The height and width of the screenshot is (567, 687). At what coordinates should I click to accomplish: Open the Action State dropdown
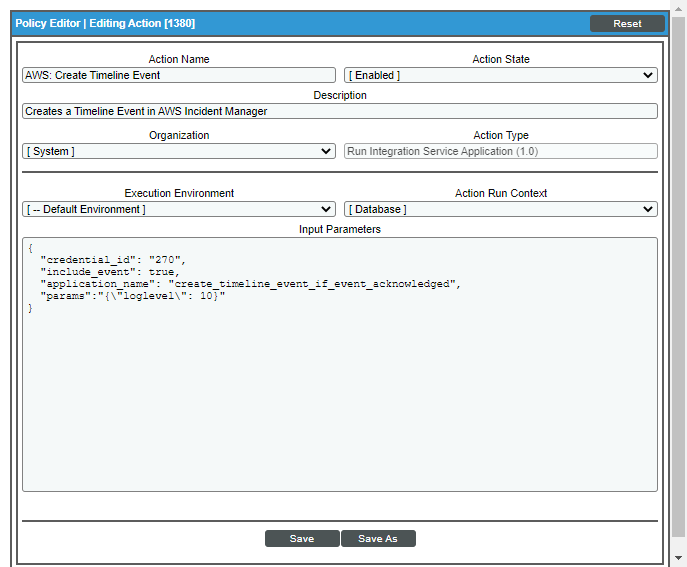[500, 75]
